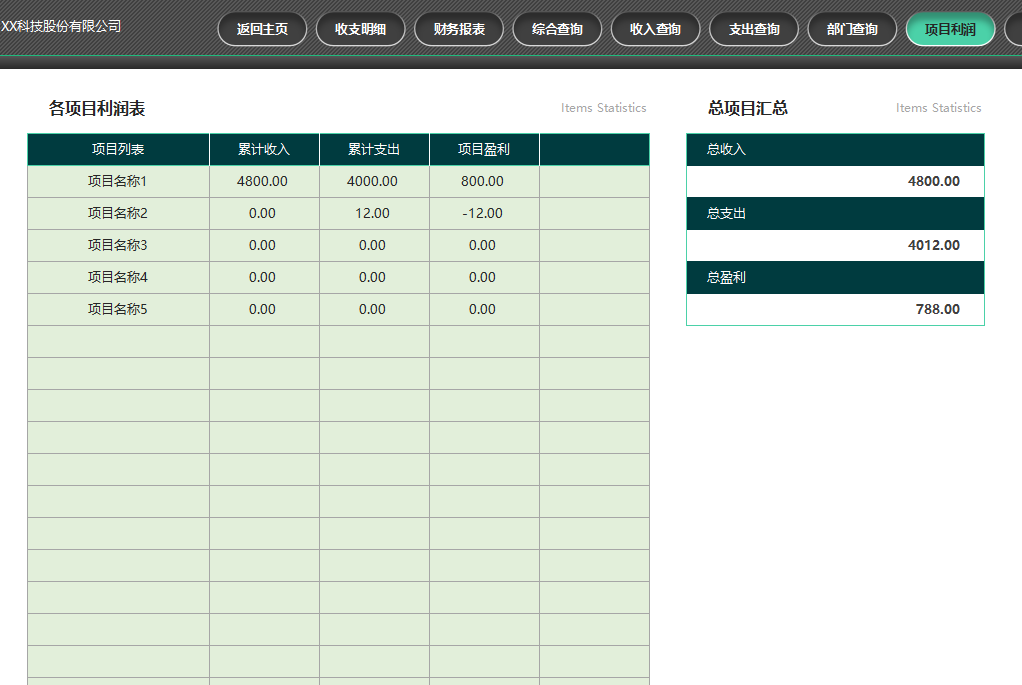Click the 返回主页 navigation button
The width and height of the screenshot is (1022, 685).
(x=262, y=29)
